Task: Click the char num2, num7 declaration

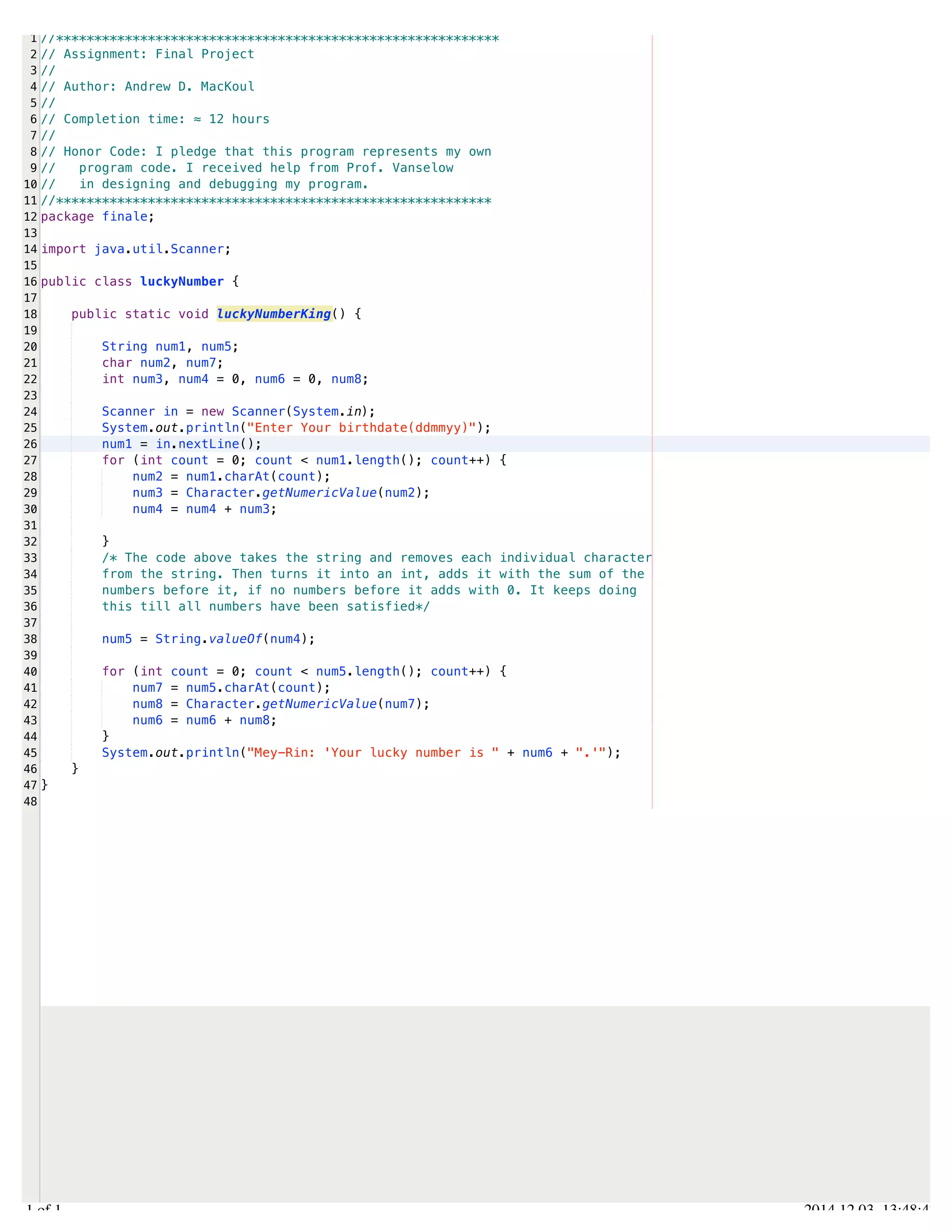Action: [x=162, y=363]
